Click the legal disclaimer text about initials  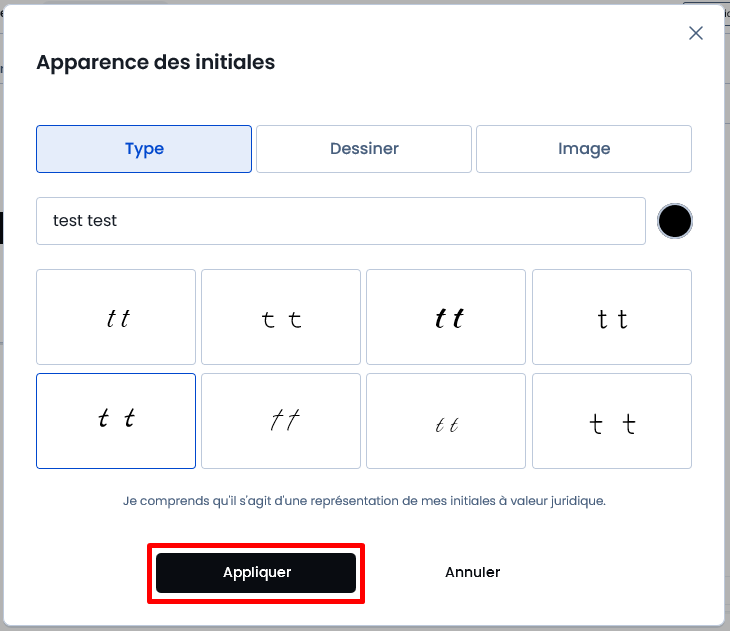[364, 501]
